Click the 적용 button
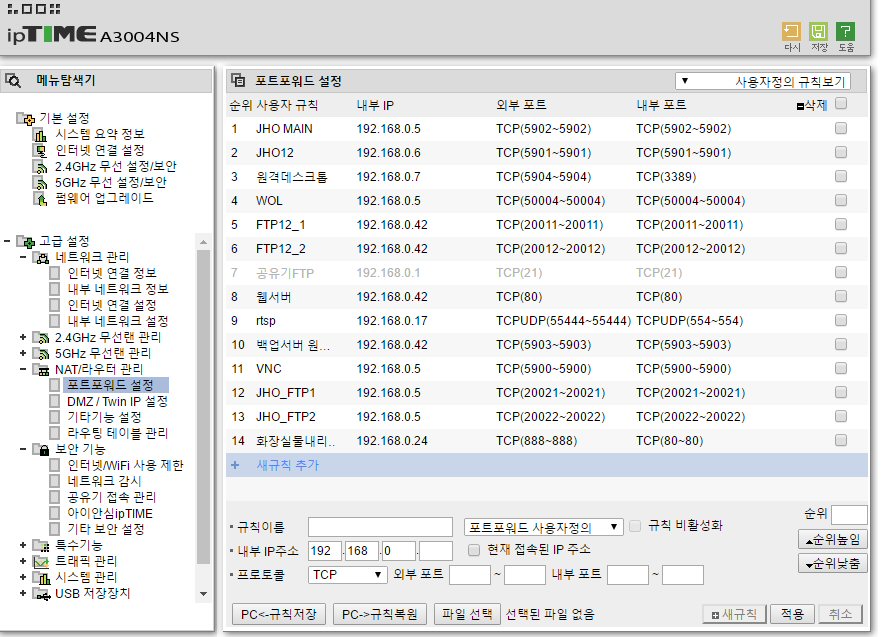The width and height of the screenshot is (886, 637). [792, 614]
